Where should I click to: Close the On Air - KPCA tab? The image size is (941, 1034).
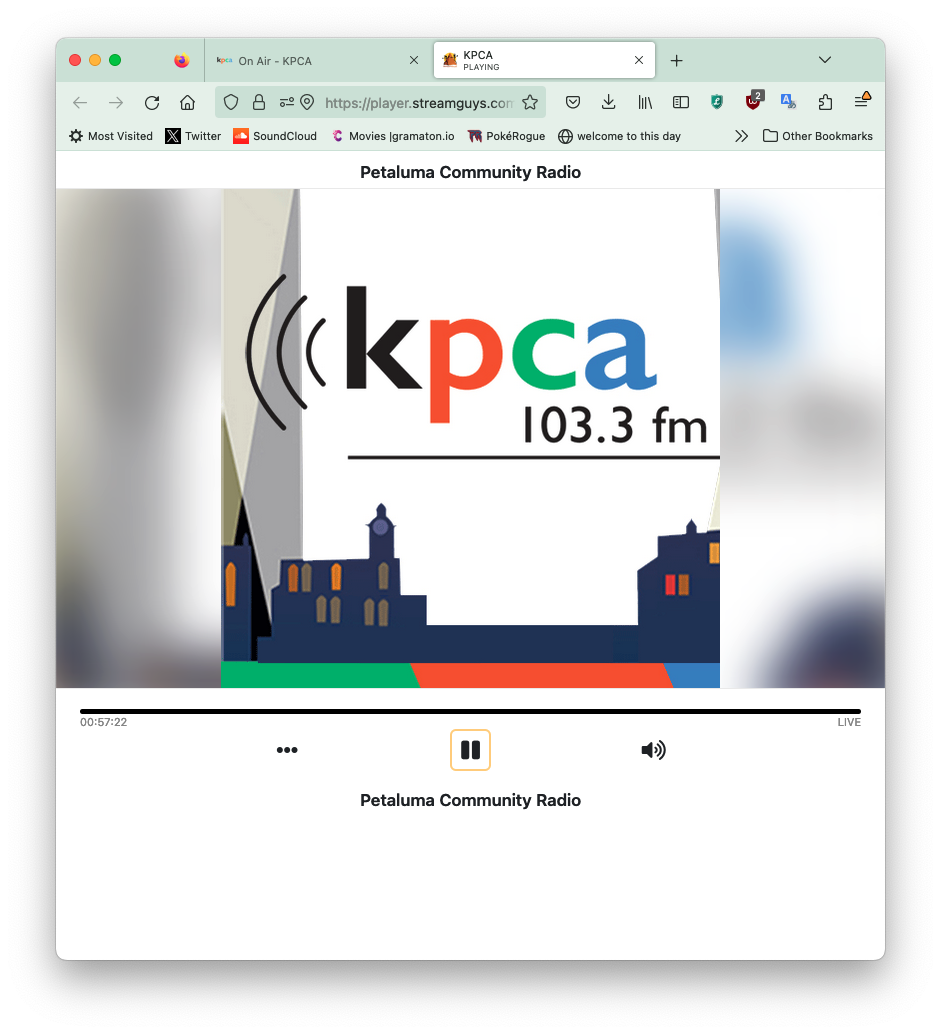413,61
